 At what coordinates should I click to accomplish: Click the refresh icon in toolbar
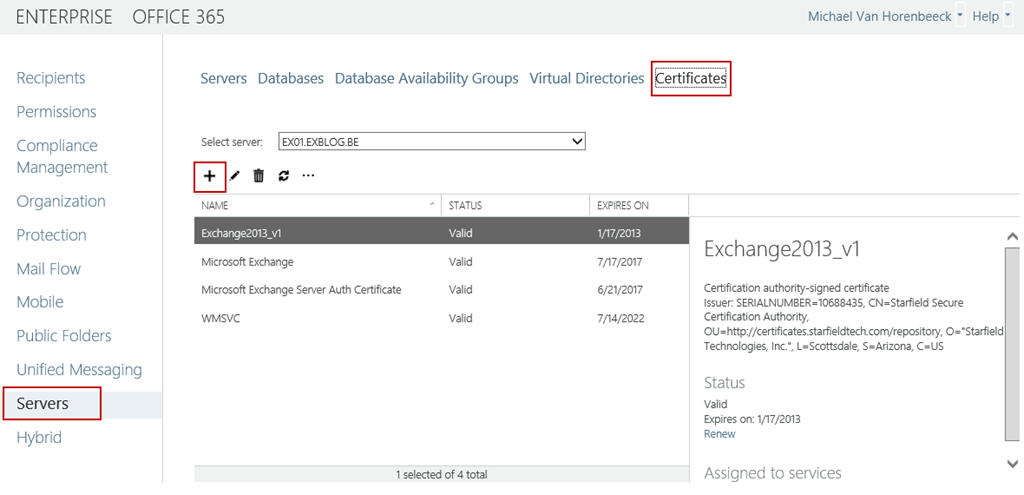[283, 176]
